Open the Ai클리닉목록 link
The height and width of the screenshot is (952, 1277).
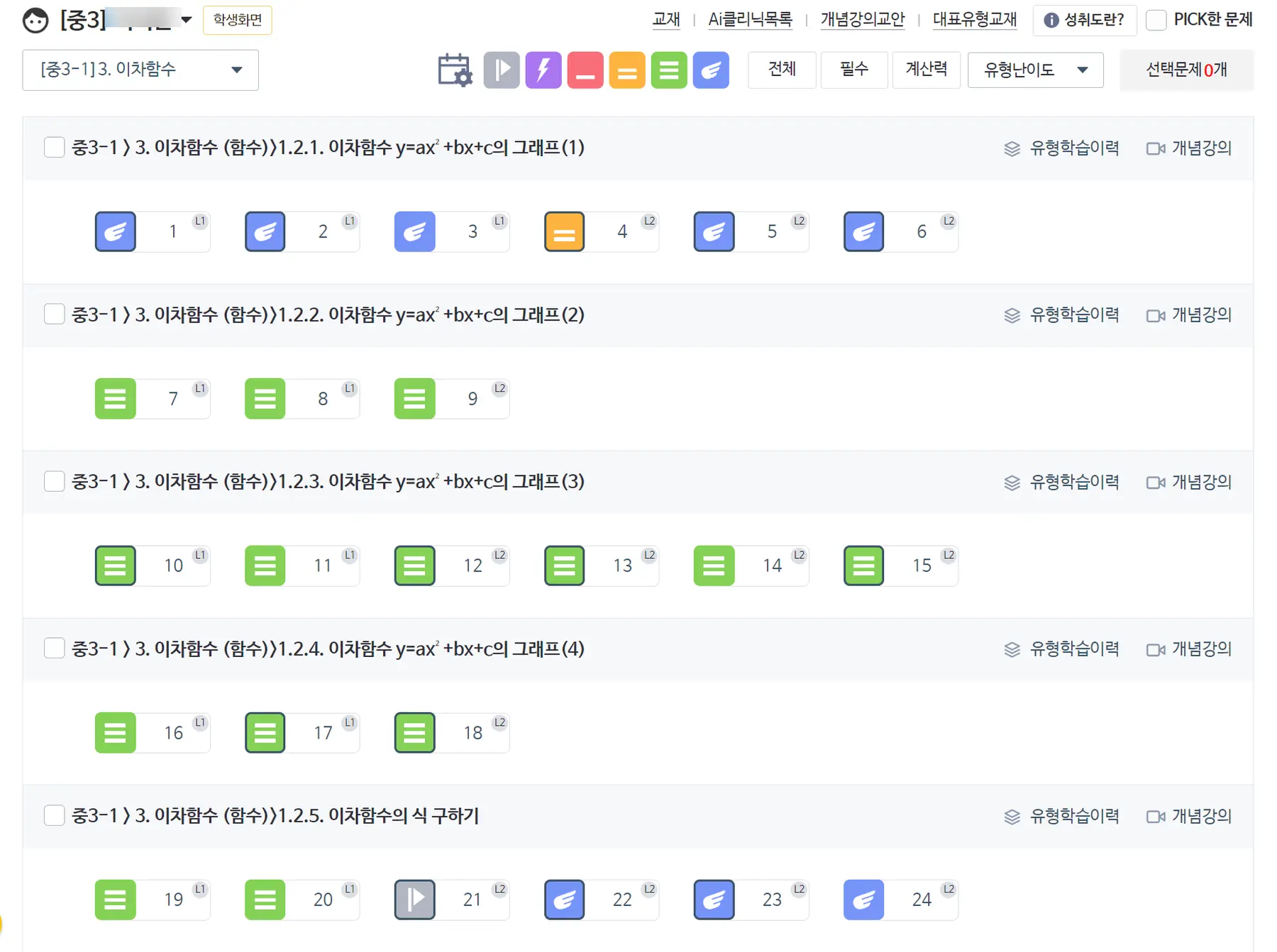(x=750, y=20)
